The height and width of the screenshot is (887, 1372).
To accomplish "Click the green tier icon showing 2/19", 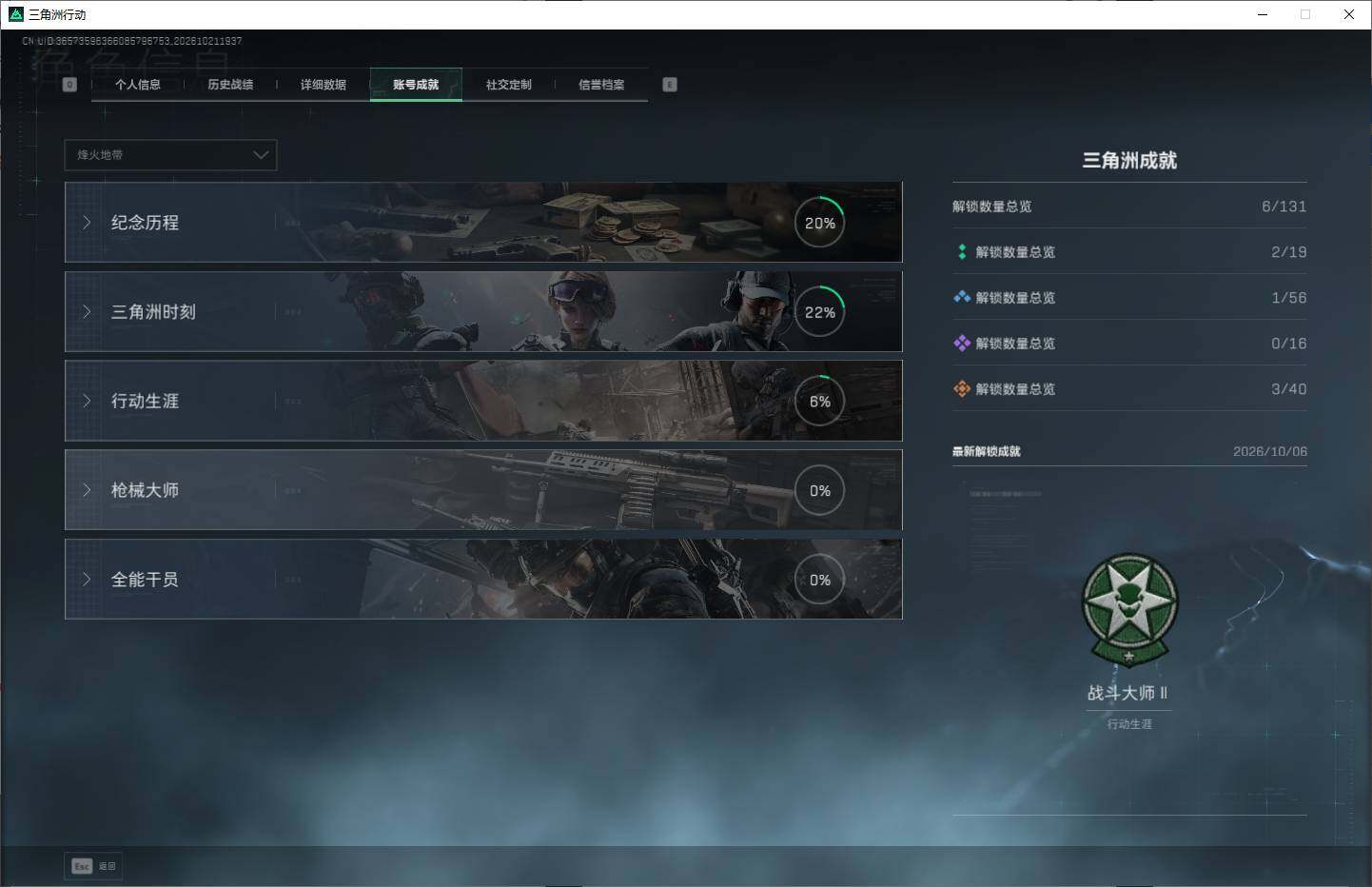I will 962,252.
